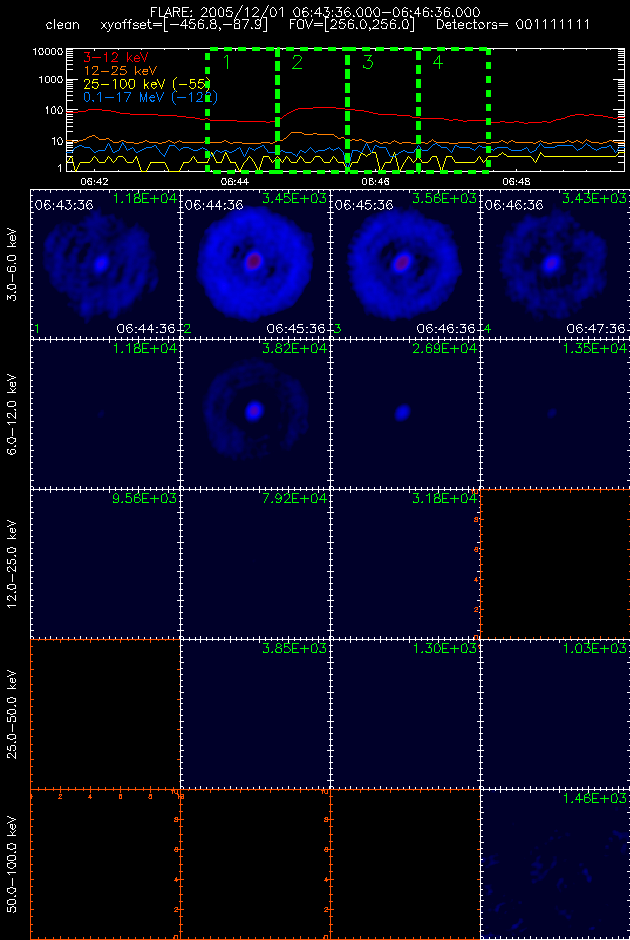Click the 'clean' algorithm label
This screenshot has width=630, height=940.
(62, 26)
